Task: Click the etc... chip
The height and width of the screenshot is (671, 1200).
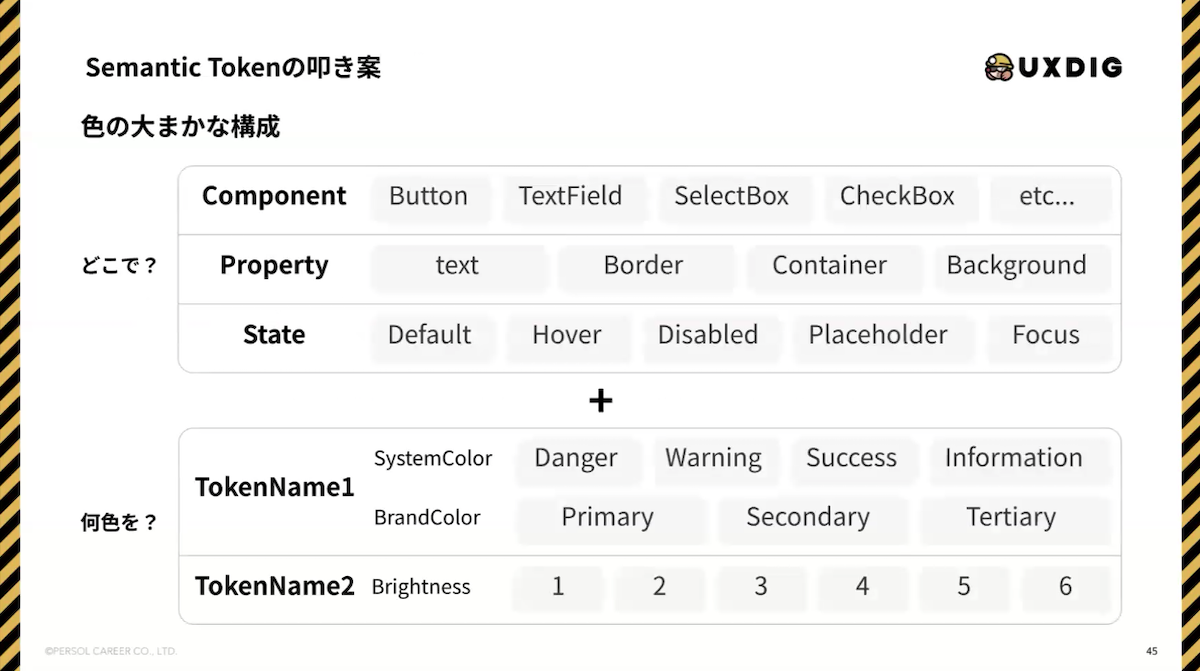Action: click(x=1048, y=197)
